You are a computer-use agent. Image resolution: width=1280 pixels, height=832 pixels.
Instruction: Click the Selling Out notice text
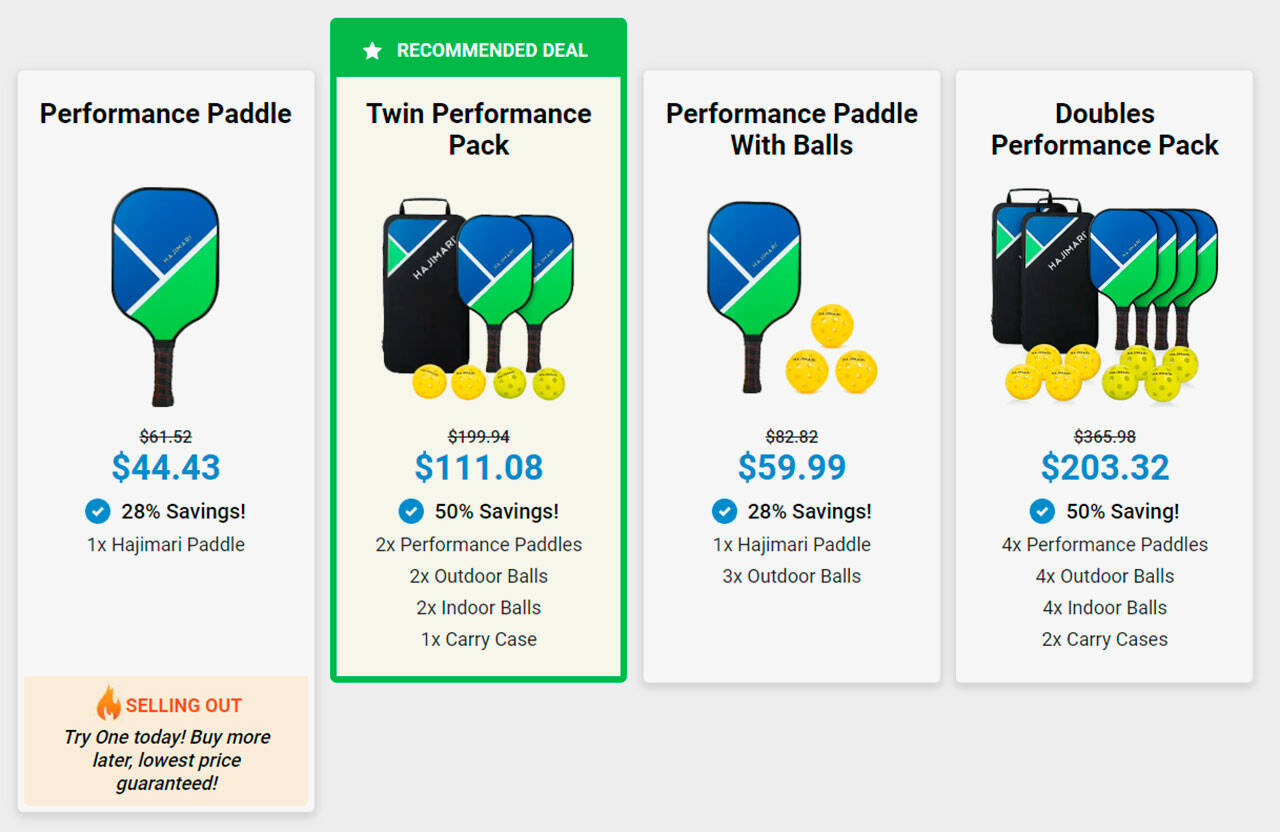(166, 760)
